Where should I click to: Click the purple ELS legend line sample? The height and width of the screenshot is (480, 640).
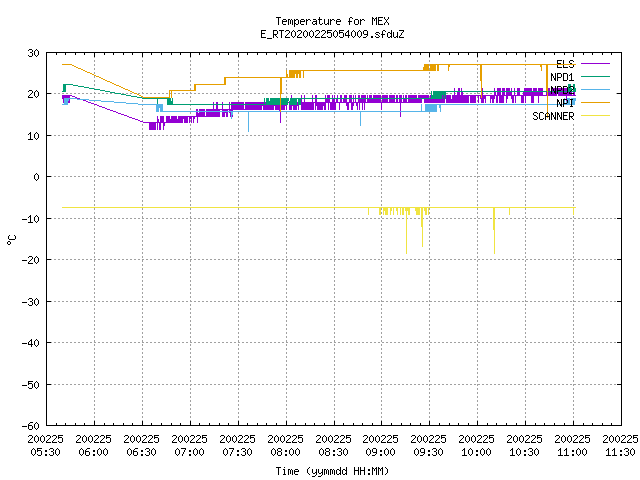tap(595, 64)
